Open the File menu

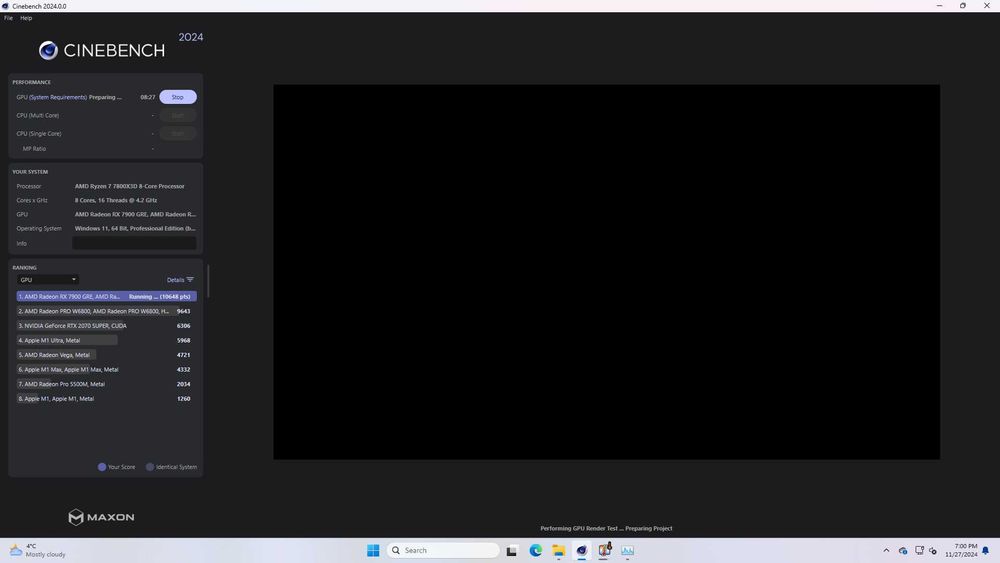pos(8,18)
